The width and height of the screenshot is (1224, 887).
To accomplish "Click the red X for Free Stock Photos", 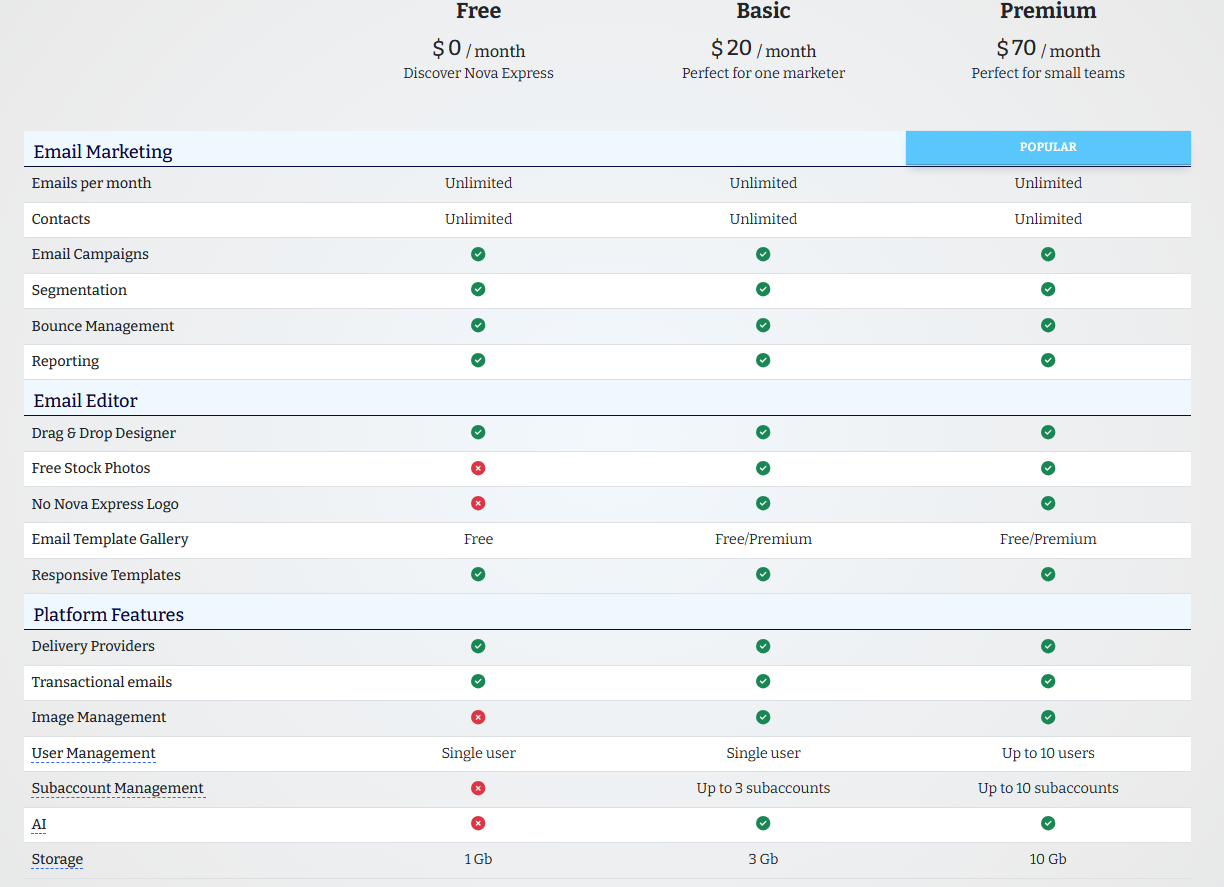I will pyautogui.click(x=478, y=468).
